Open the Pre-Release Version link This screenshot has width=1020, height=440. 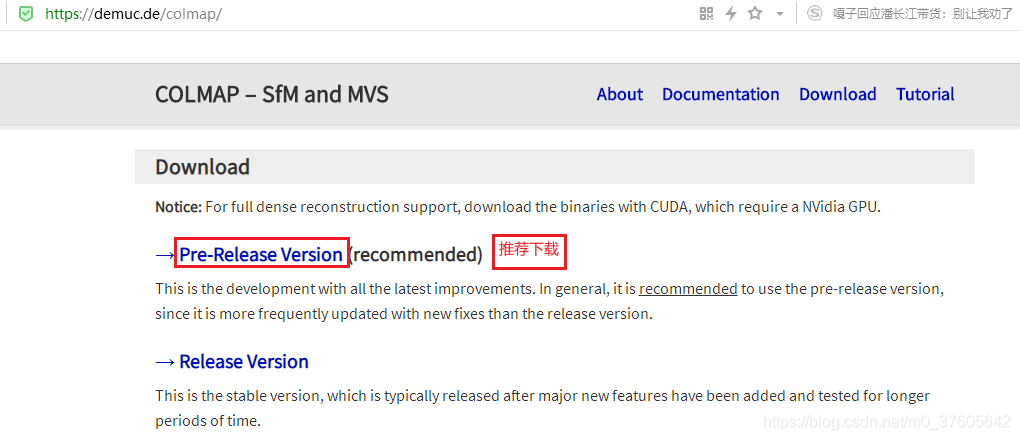(x=261, y=254)
